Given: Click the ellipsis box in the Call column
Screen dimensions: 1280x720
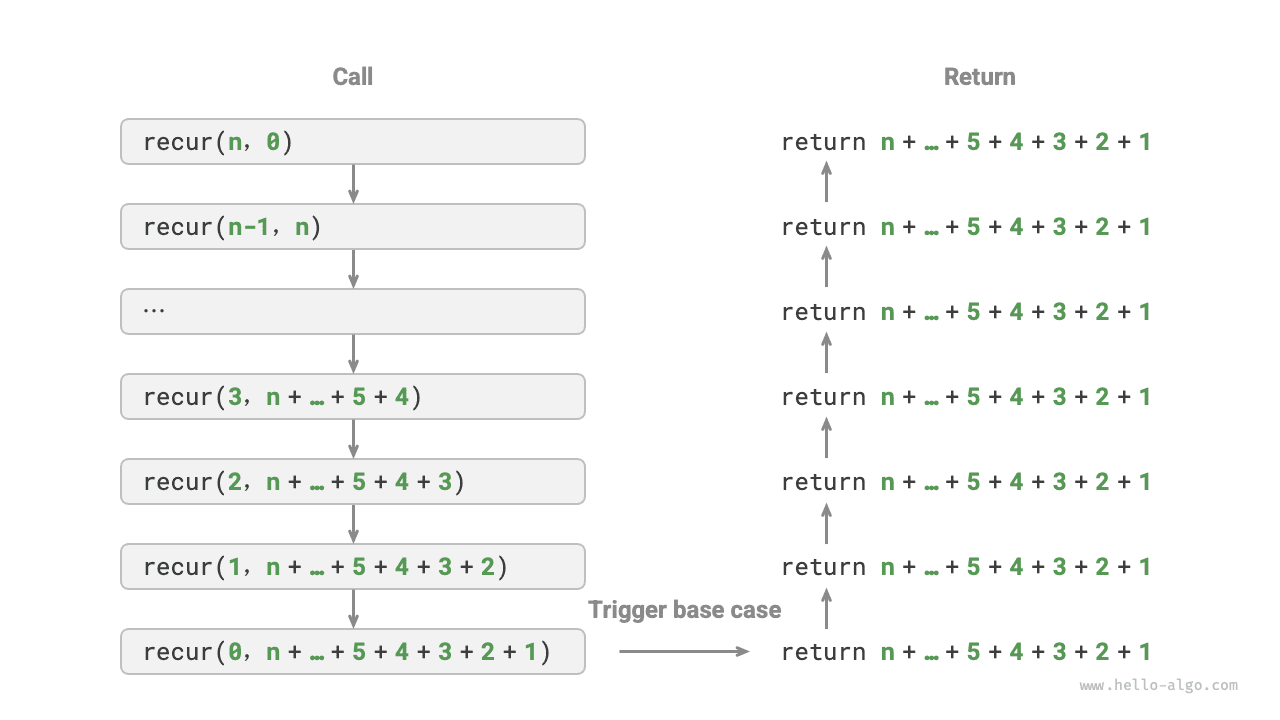Looking at the screenshot, I should point(352,312).
